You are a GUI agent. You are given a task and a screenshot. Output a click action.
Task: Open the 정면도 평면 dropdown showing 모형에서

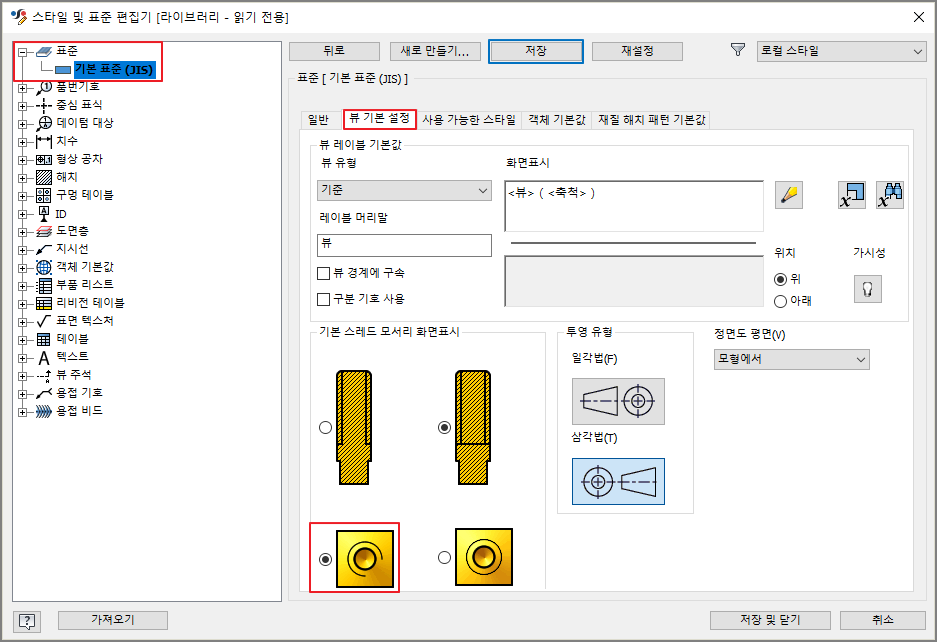click(790, 359)
